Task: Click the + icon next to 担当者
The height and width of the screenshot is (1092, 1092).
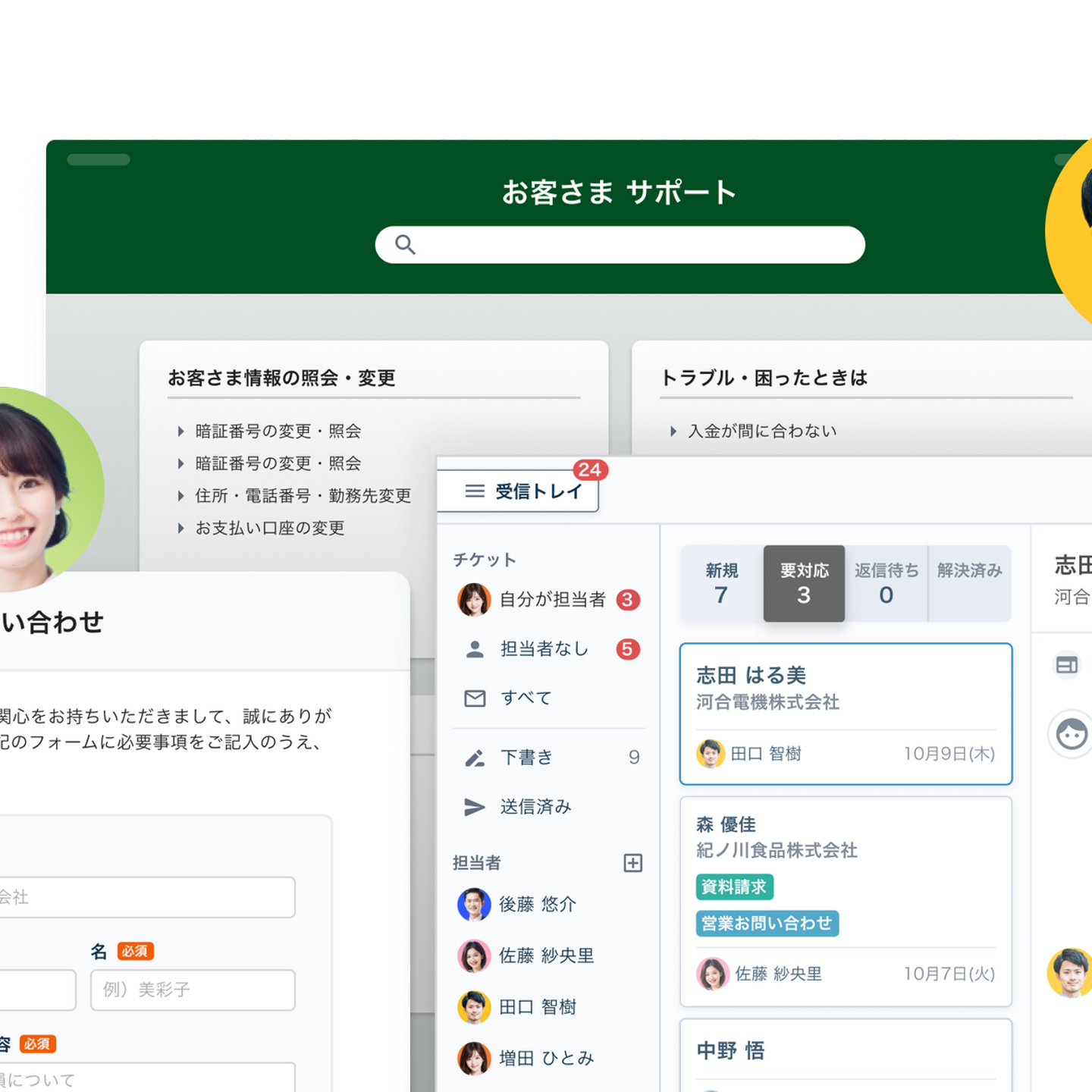Action: point(632,862)
